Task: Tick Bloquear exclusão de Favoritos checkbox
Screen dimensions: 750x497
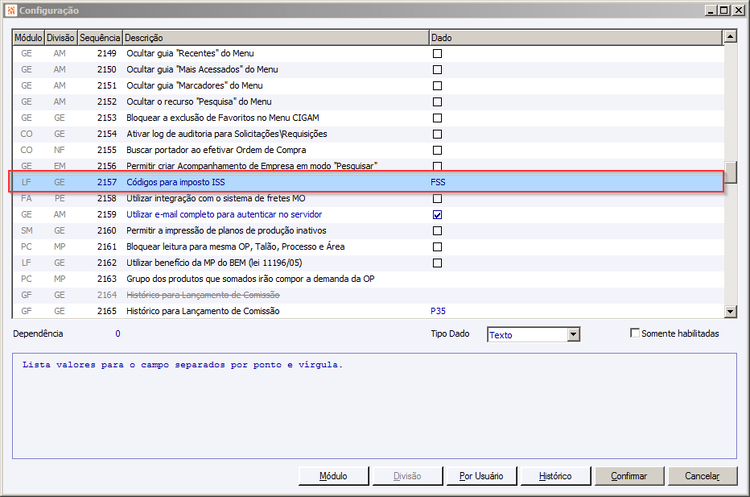Action: pos(437,118)
